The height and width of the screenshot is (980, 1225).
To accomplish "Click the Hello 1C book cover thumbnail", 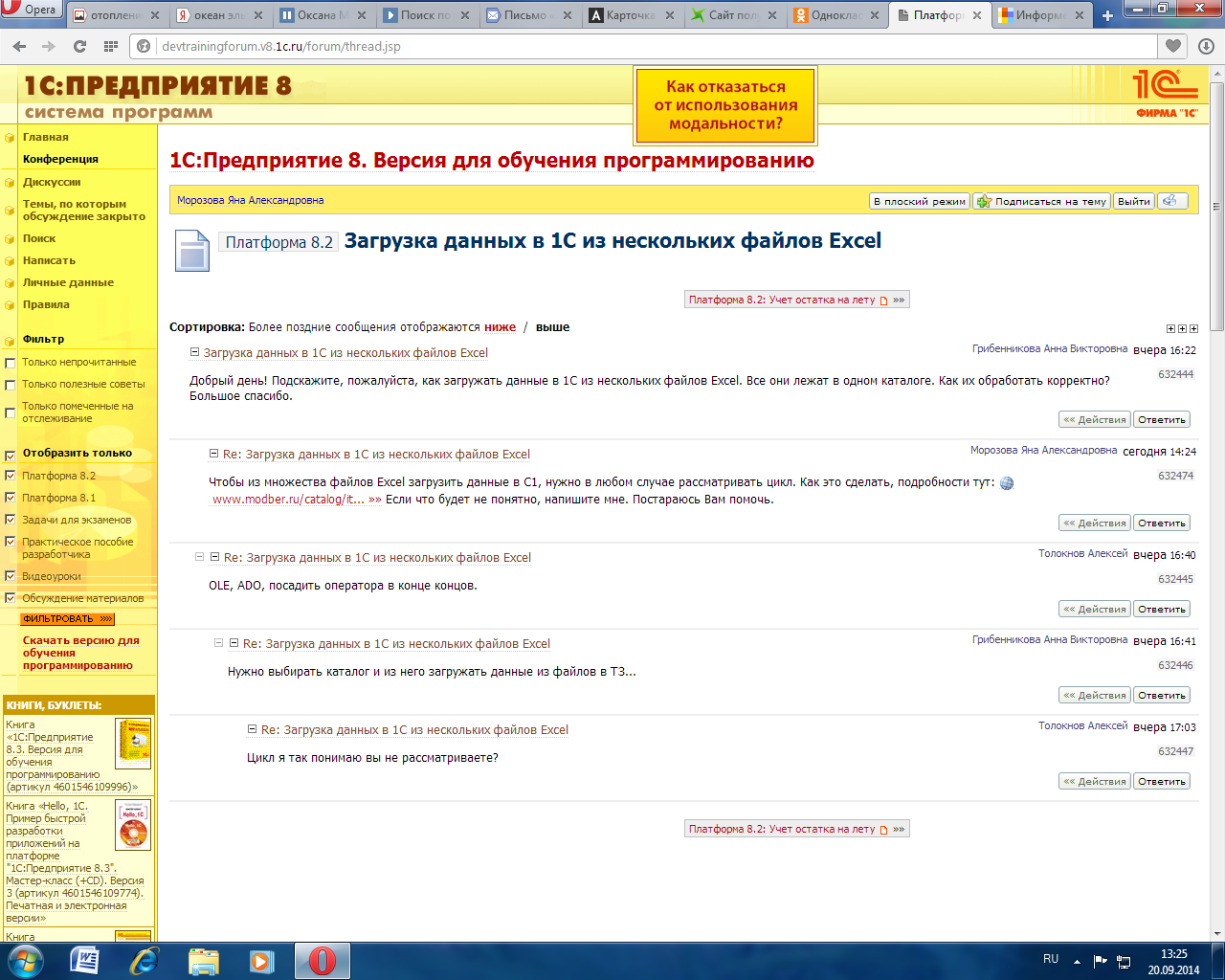I will coord(133,826).
